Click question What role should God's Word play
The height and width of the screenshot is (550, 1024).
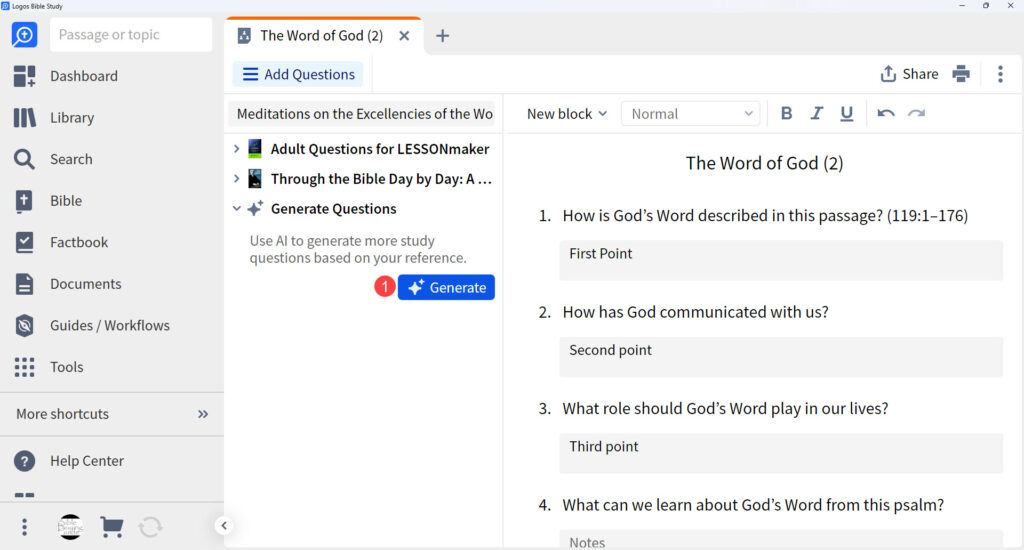tap(725, 409)
